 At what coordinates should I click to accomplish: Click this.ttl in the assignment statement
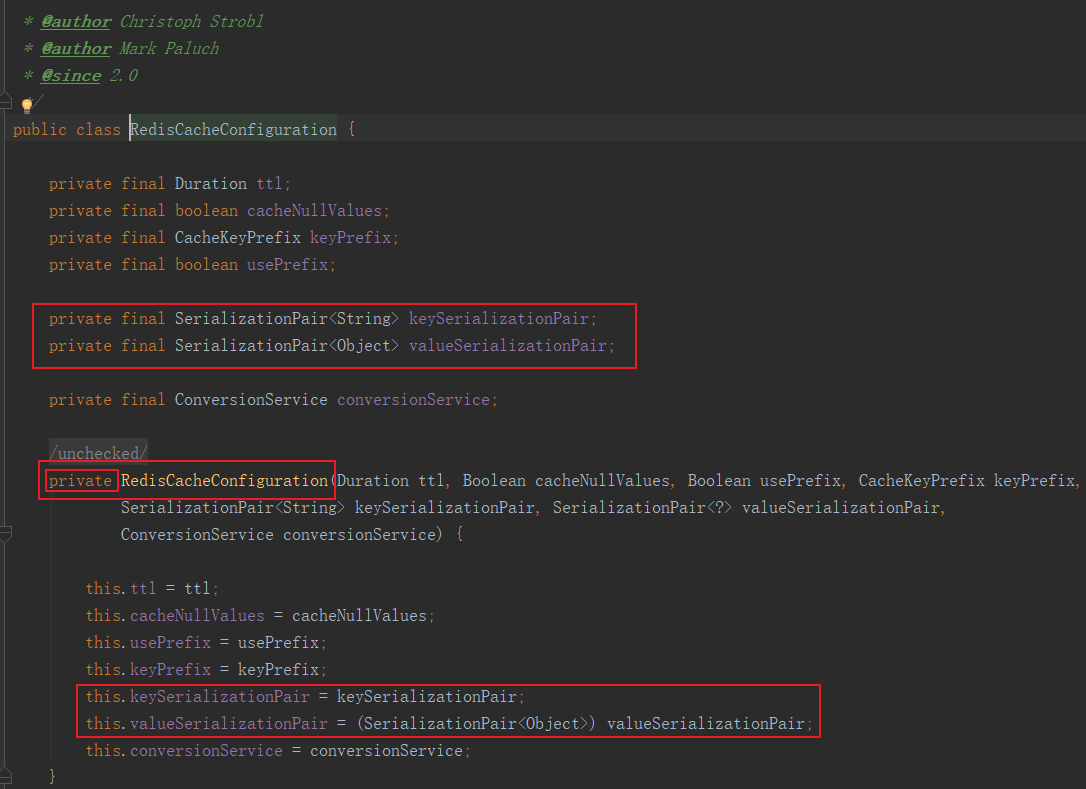(x=121, y=589)
